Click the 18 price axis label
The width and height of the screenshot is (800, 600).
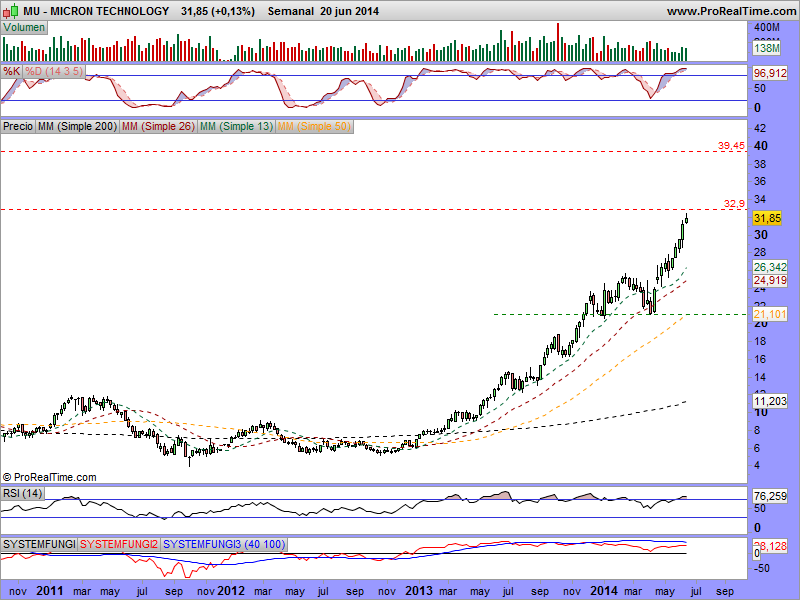(x=760, y=342)
